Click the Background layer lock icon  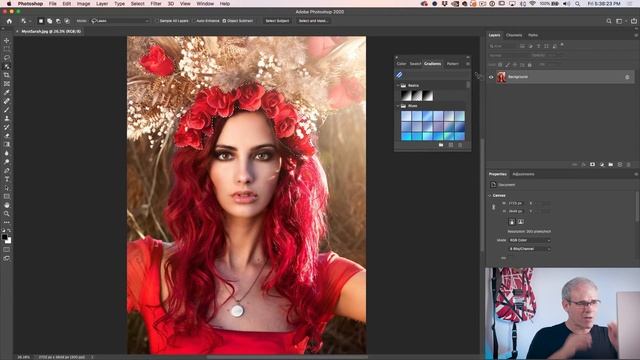pos(627,77)
